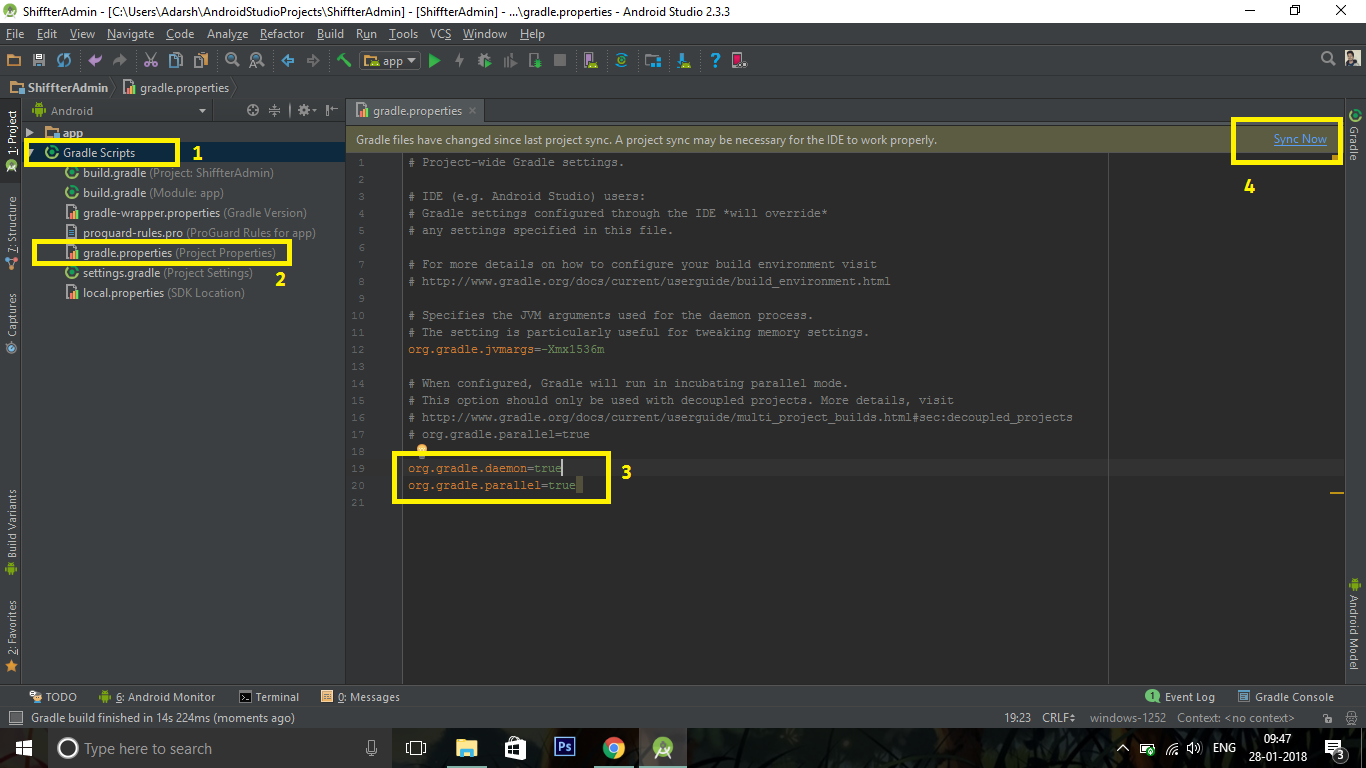The image size is (1366, 768).
Task: Open the Navigate menu
Action: tap(131, 34)
